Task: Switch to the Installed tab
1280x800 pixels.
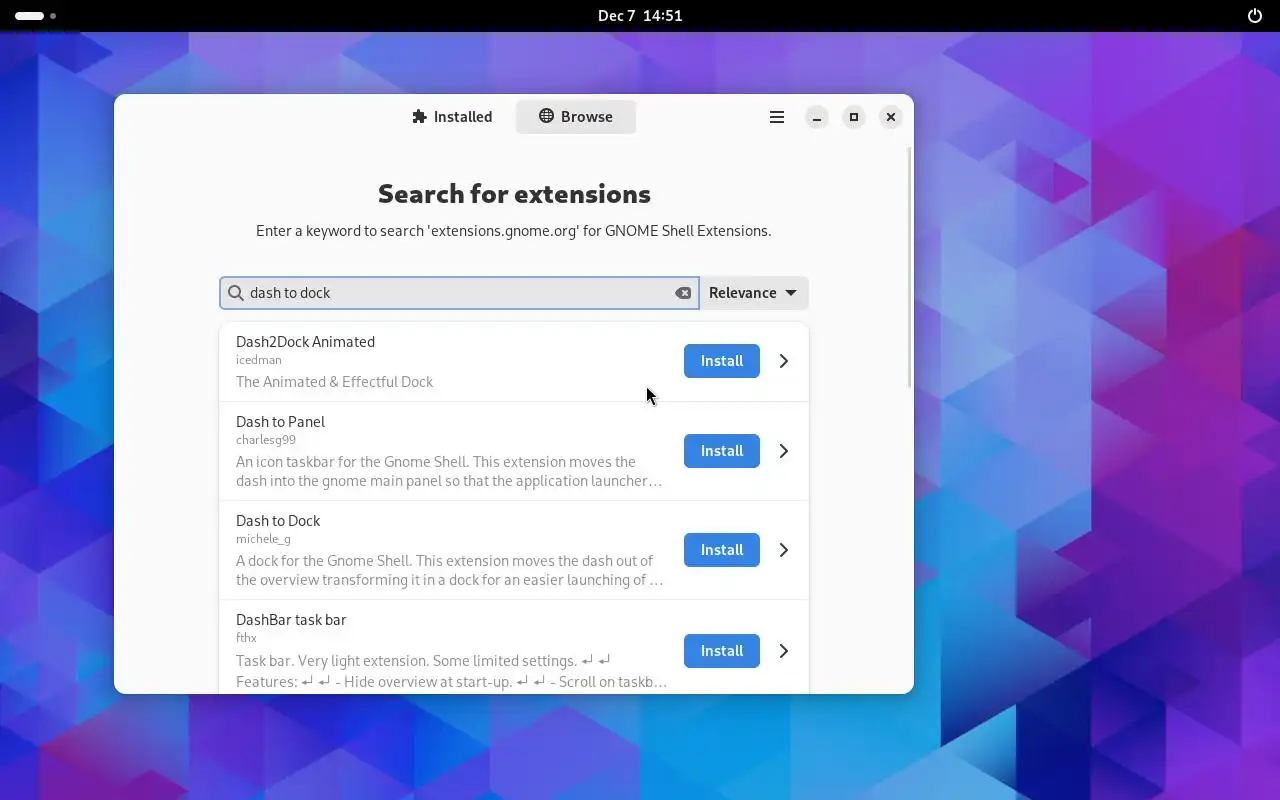Action: coord(452,117)
